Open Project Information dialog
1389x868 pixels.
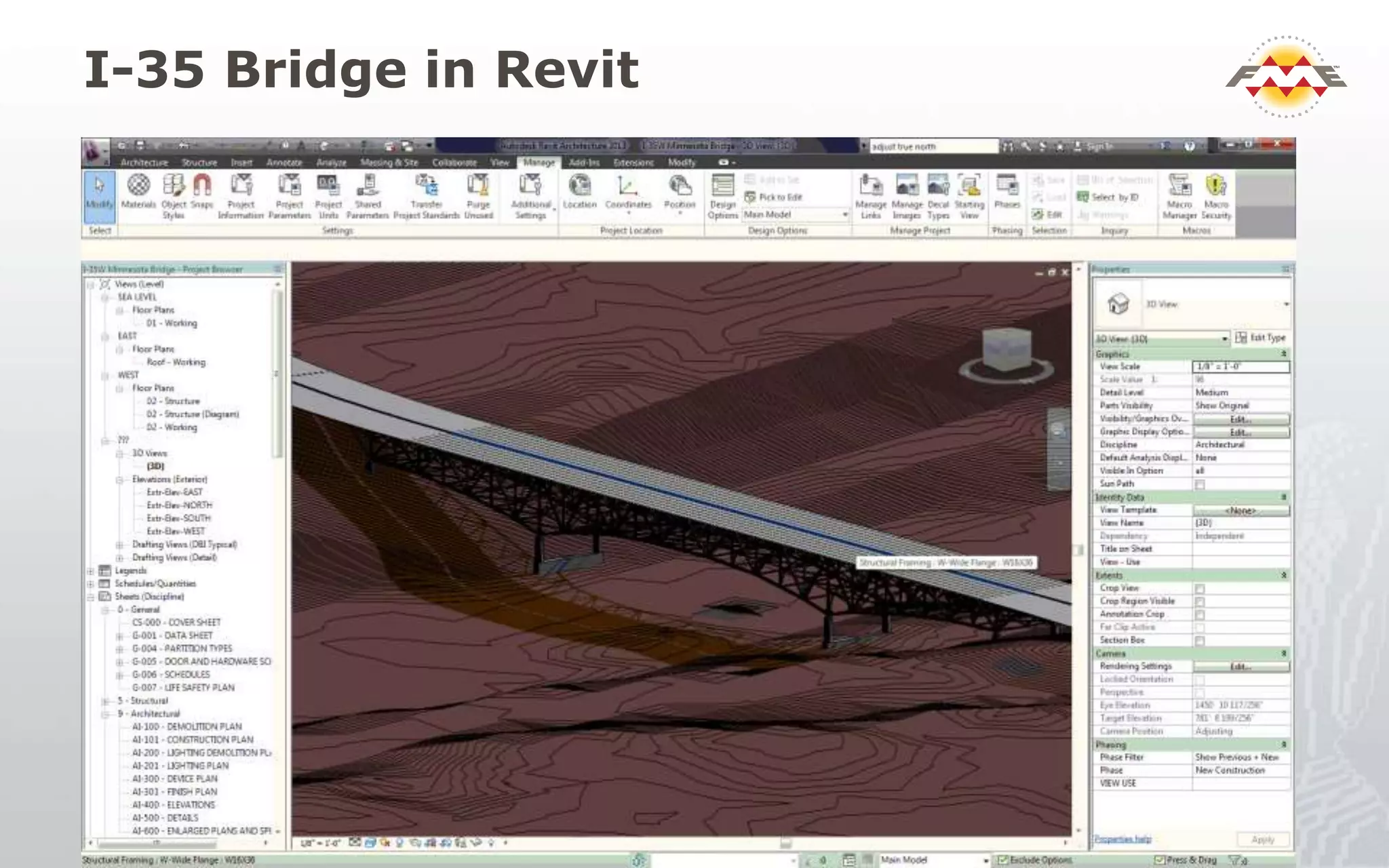click(x=241, y=197)
